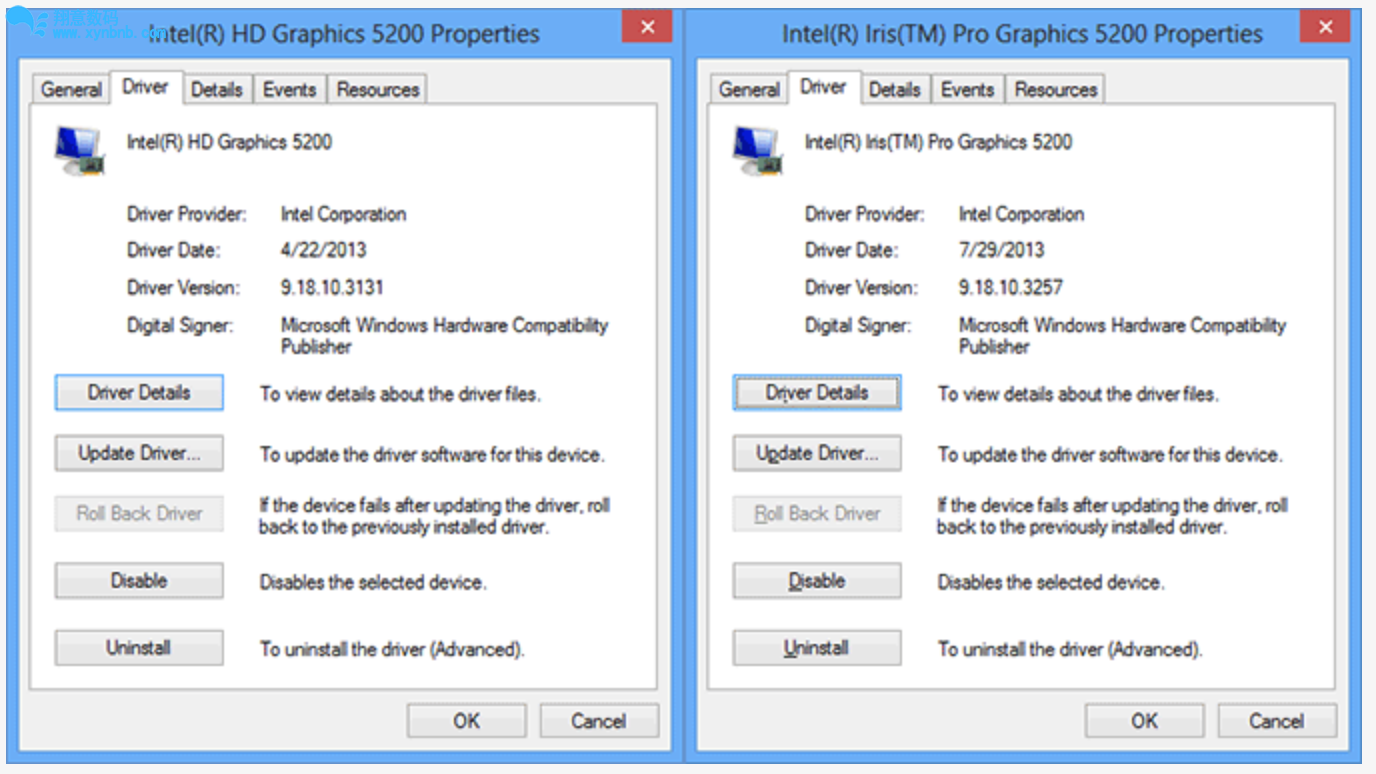Select Driver tab in HD Graphics 5200 window
Screen dimensions: 1376x774
(x=145, y=87)
